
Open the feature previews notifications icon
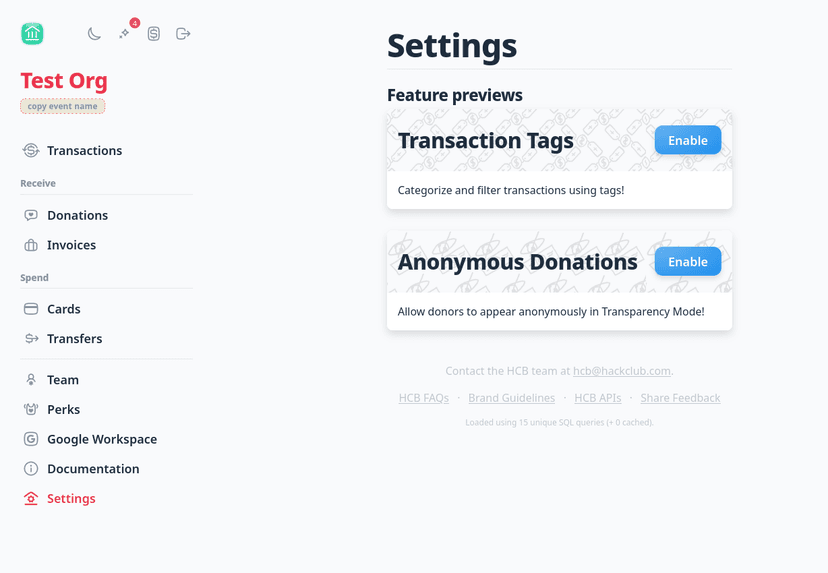(x=125, y=34)
